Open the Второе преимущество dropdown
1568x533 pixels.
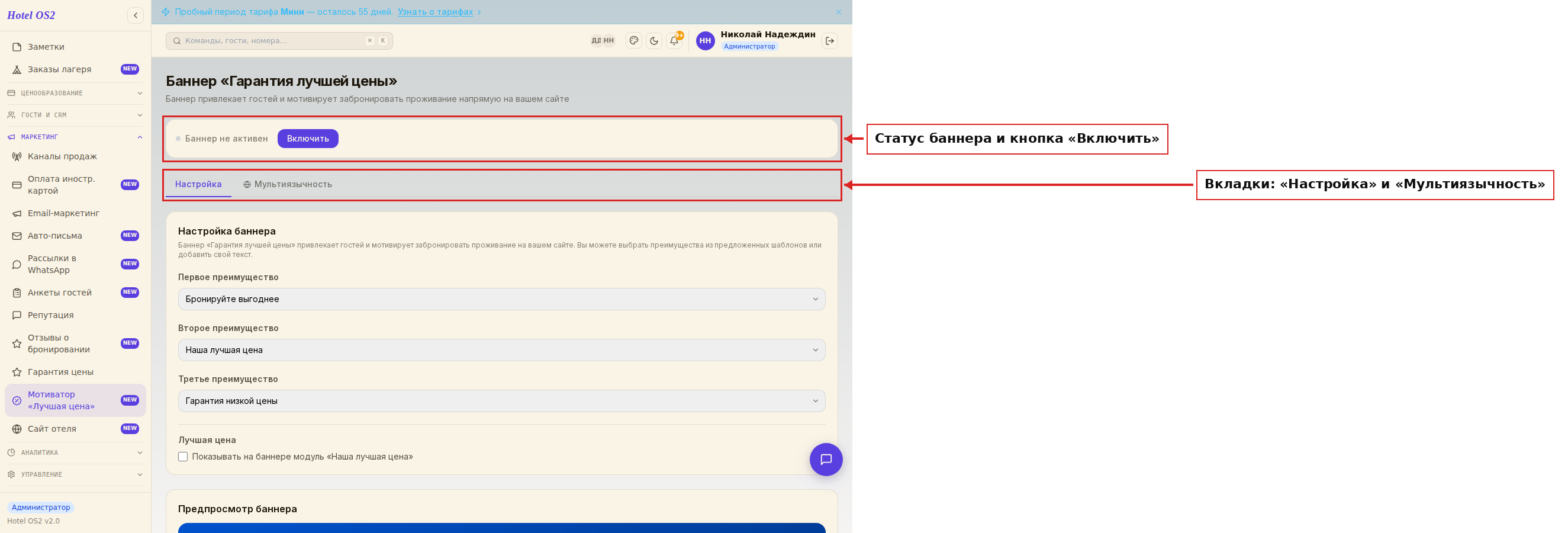(501, 350)
